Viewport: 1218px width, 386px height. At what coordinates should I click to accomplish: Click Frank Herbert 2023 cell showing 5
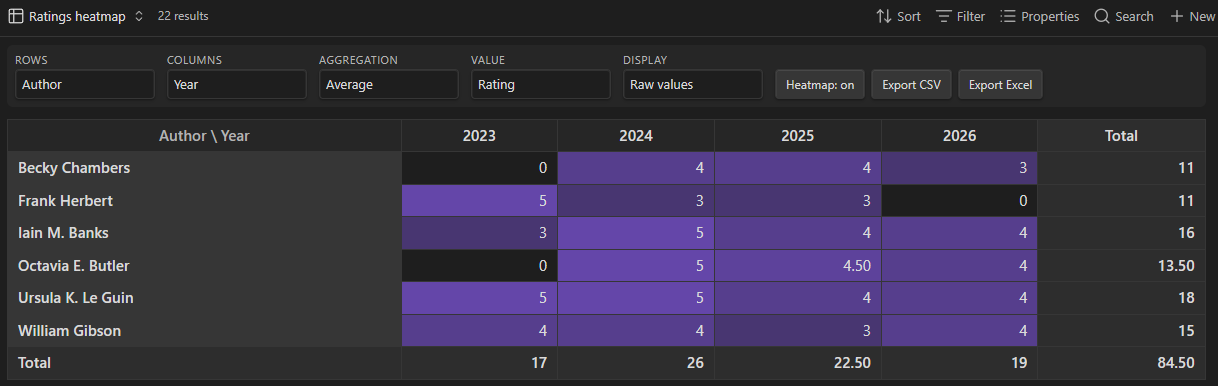pyautogui.click(x=480, y=201)
